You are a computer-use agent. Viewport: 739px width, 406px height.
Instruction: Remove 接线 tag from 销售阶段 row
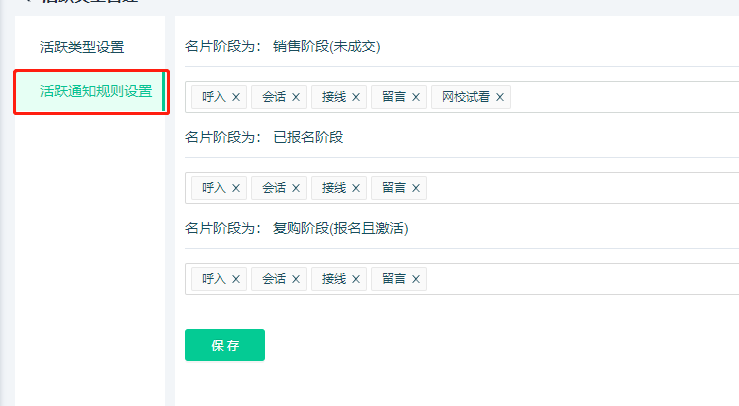point(356,97)
